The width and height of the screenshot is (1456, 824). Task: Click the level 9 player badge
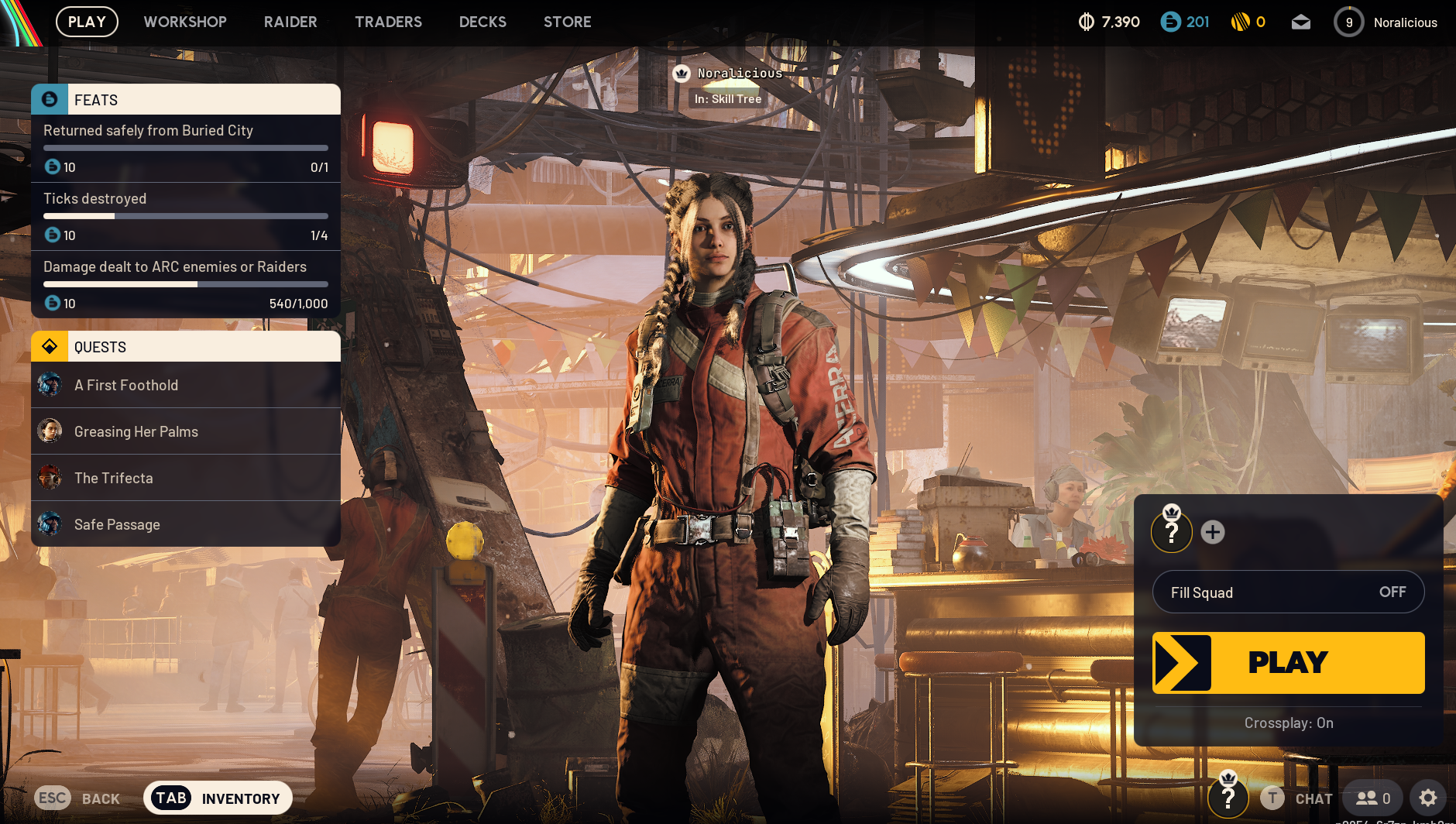click(x=1348, y=22)
